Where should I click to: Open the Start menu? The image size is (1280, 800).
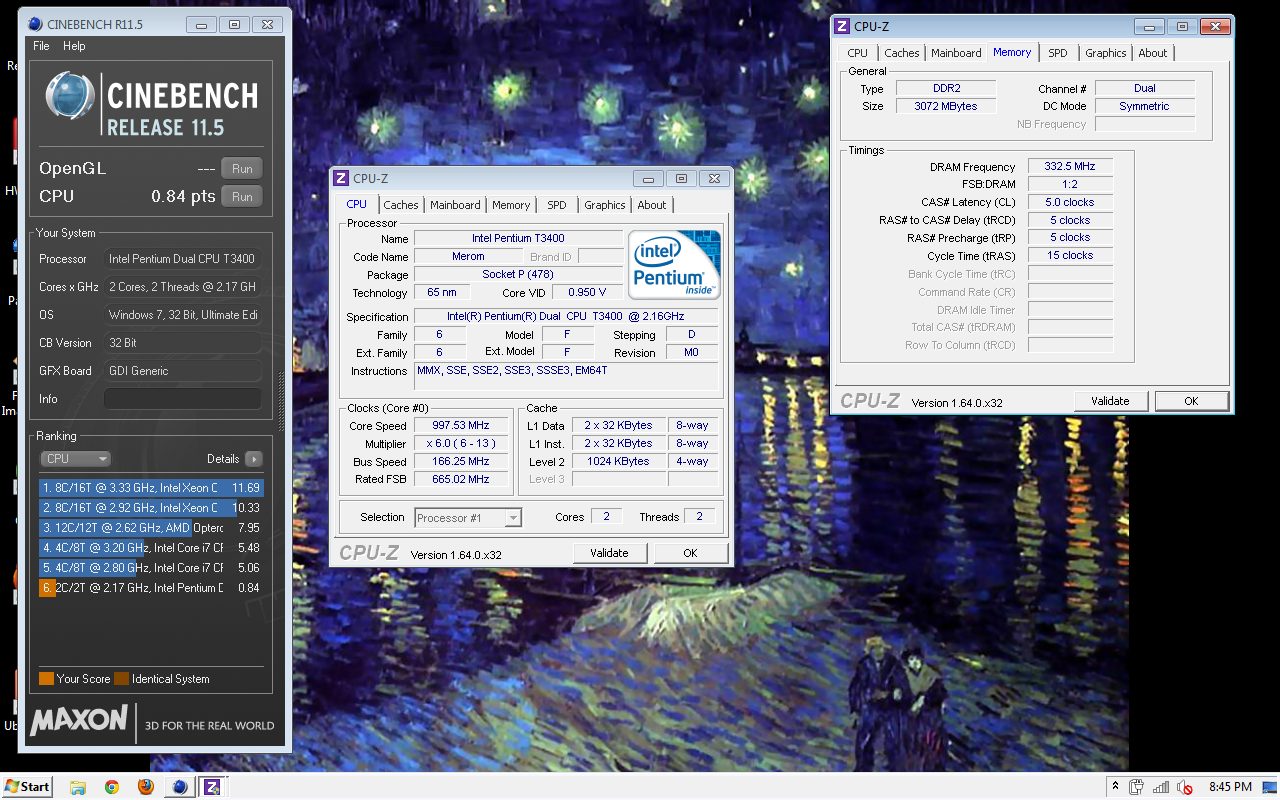click(27, 786)
